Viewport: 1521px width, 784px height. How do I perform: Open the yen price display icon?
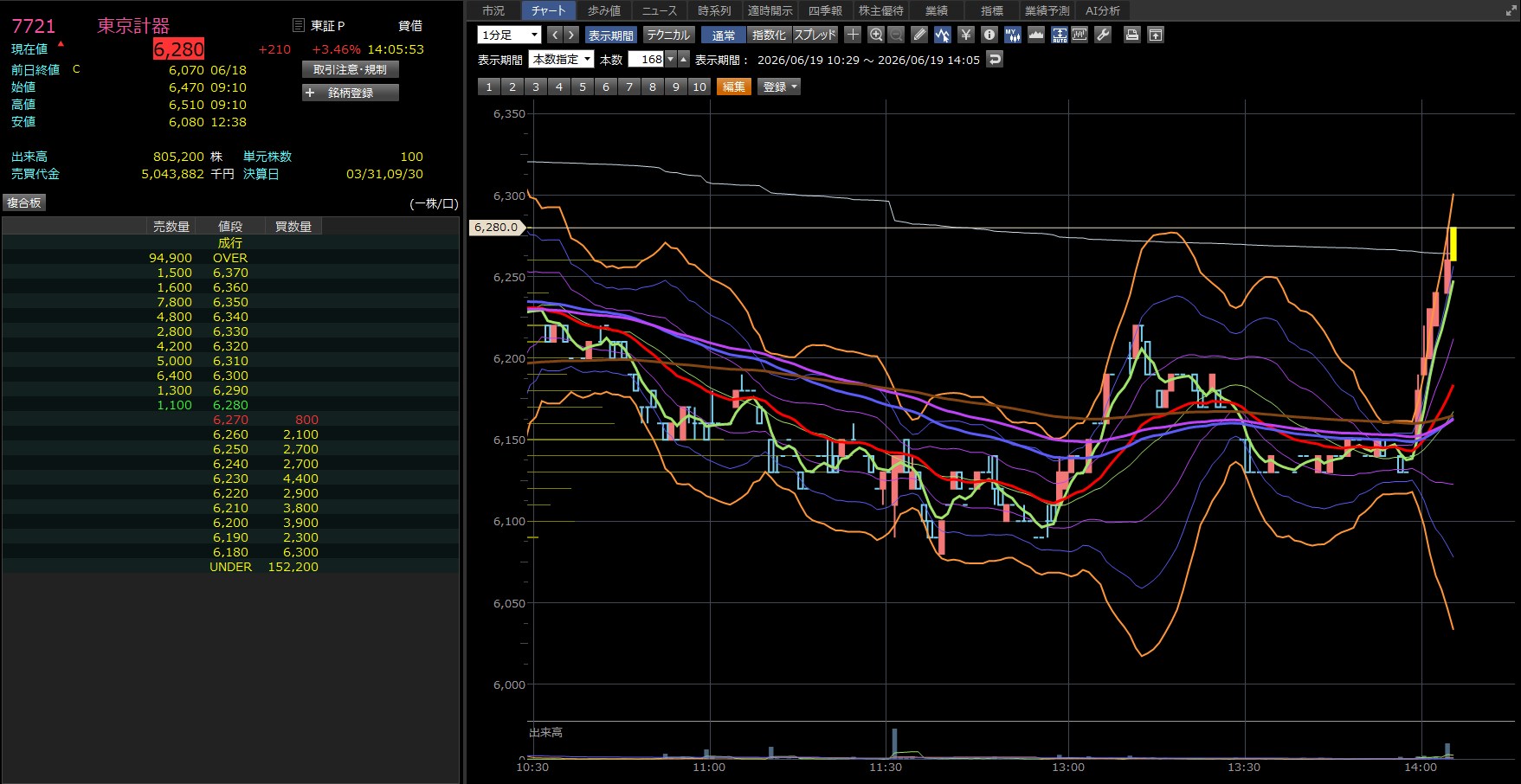966,35
